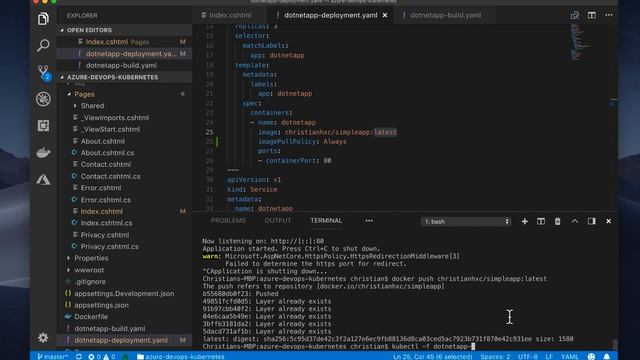
Task: Open Contact.cshtml.cs file
Action: click(x=110, y=176)
